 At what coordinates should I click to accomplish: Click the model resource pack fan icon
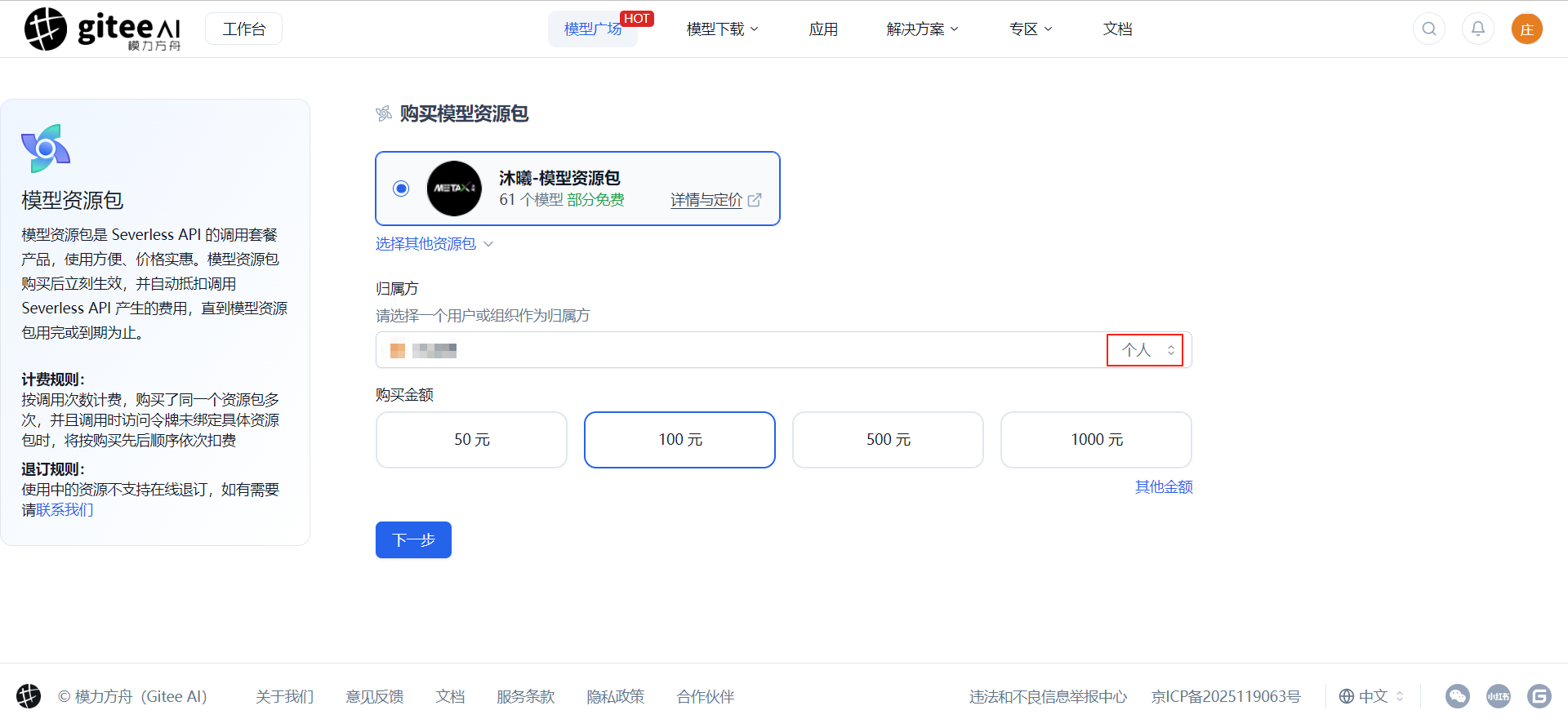coord(46,149)
